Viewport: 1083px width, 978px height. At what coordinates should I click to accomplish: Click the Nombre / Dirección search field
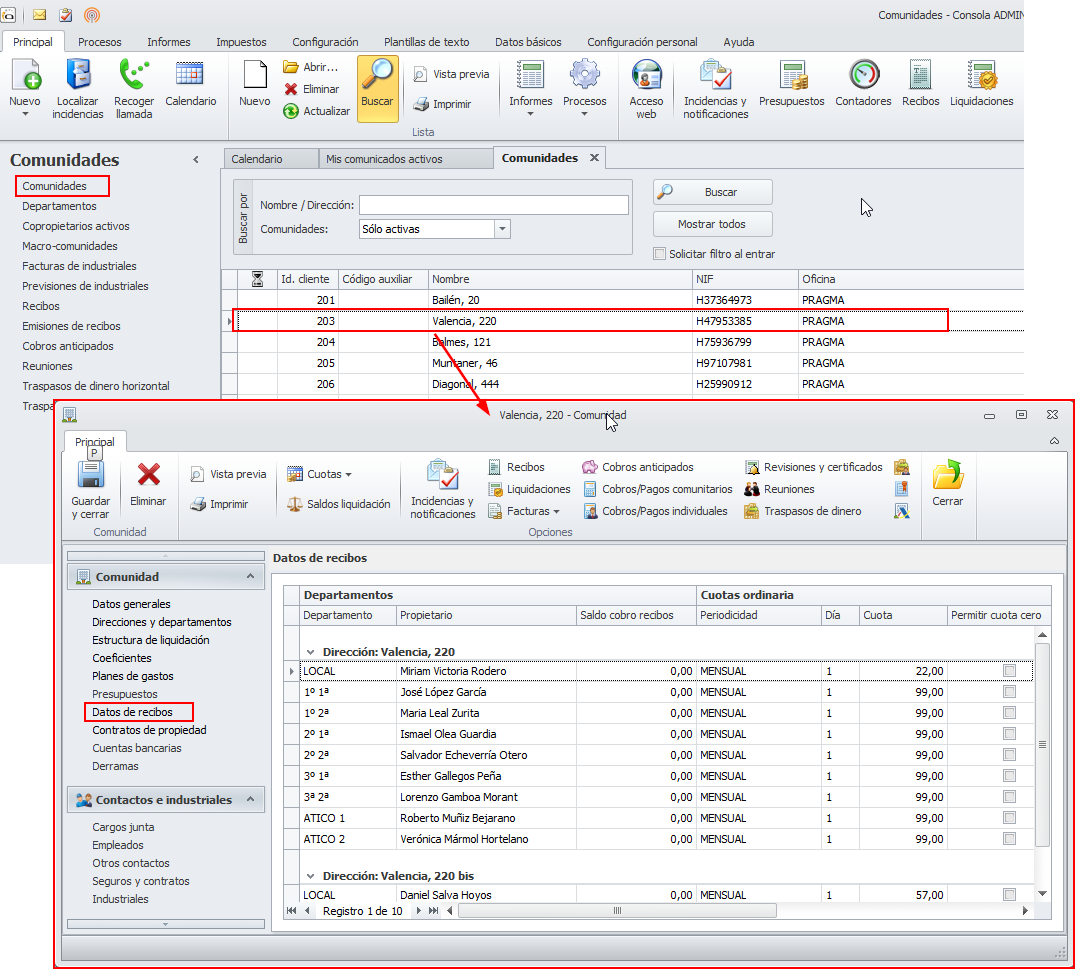493,205
